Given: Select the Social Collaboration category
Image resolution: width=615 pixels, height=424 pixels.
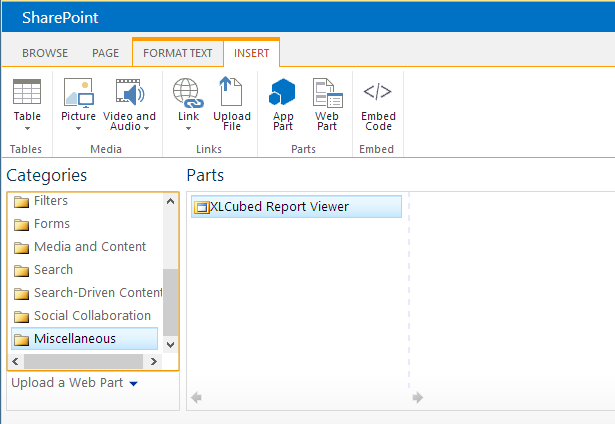Looking at the screenshot, I should (x=92, y=316).
